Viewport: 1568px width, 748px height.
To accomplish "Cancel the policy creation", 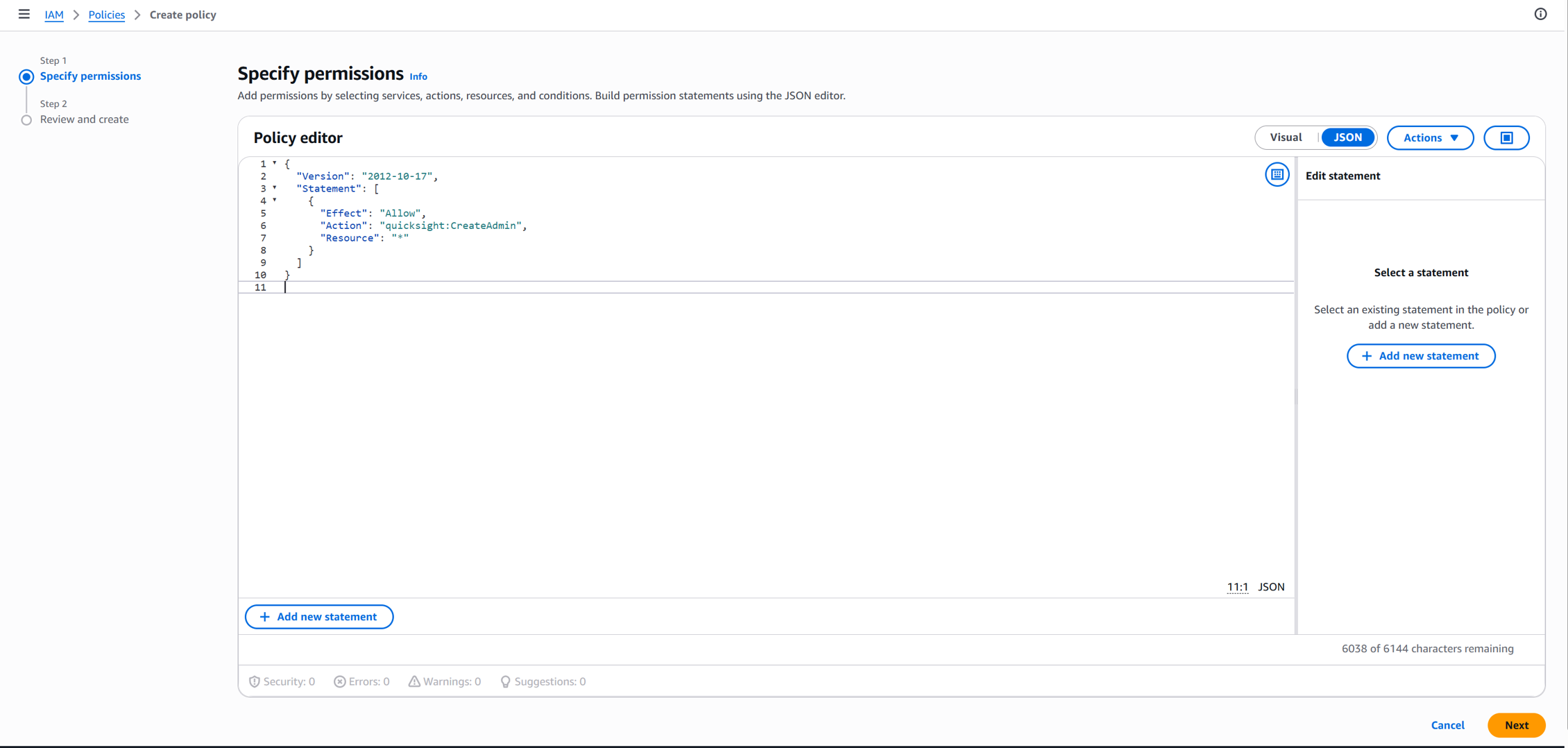I will pyautogui.click(x=1447, y=725).
